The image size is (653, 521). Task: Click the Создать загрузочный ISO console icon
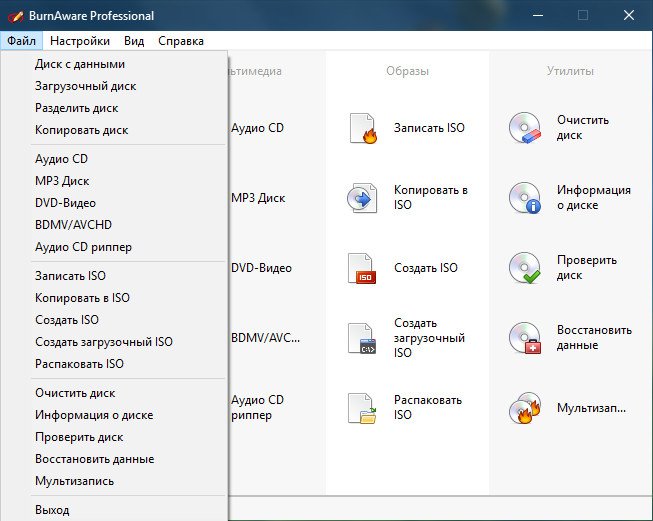pos(362,338)
